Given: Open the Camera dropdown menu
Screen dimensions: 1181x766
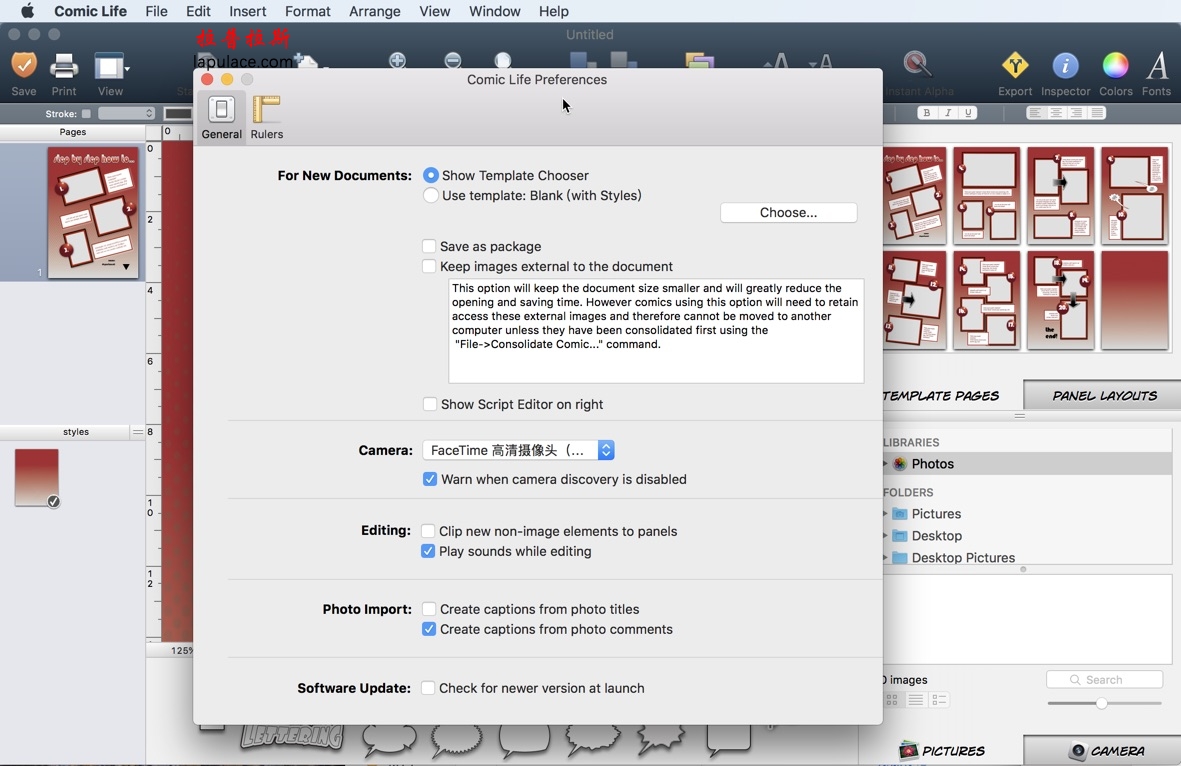Looking at the screenshot, I should pyautogui.click(x=518, y=450).
